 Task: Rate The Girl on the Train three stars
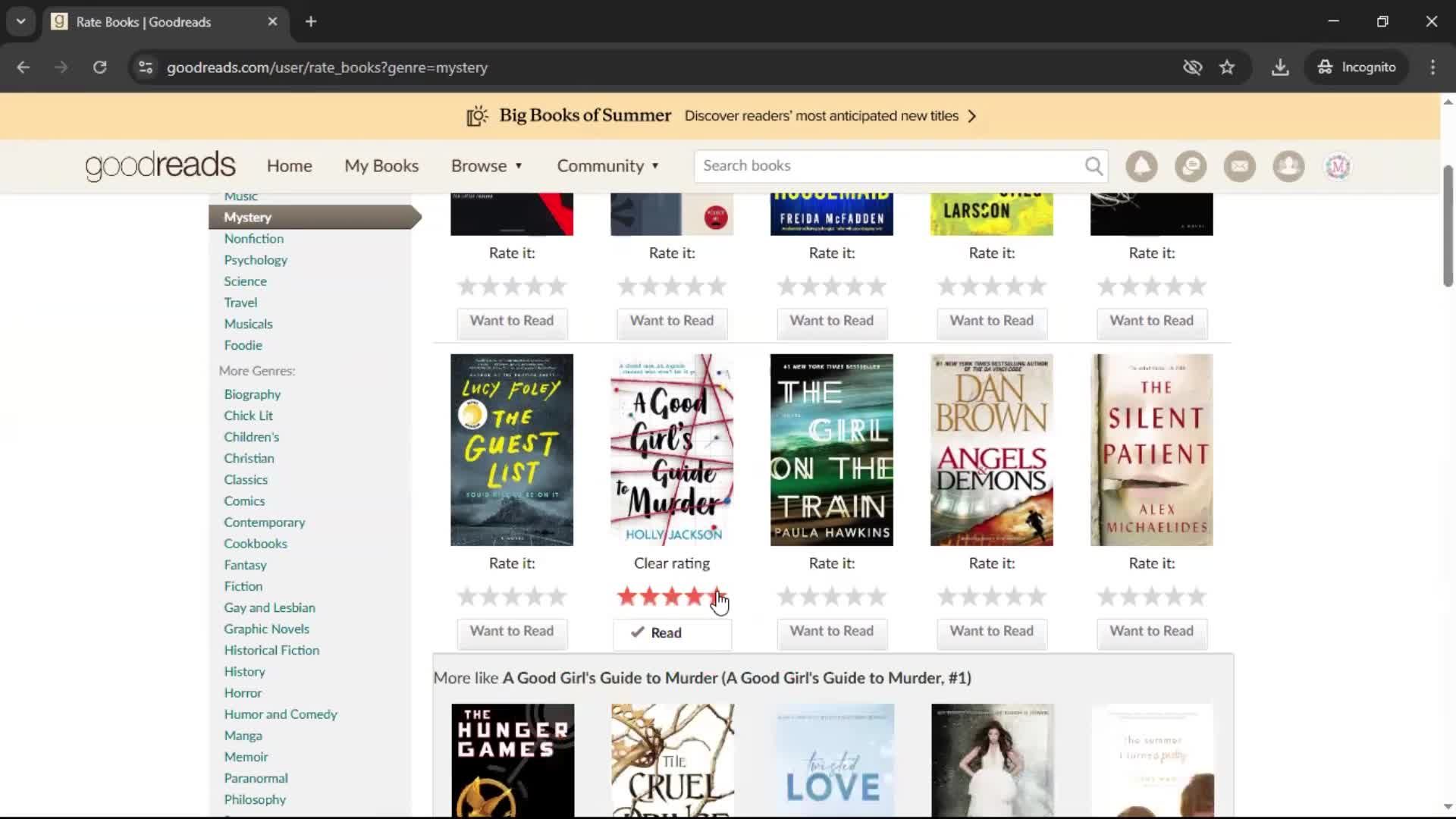click(x=832, y=597)
